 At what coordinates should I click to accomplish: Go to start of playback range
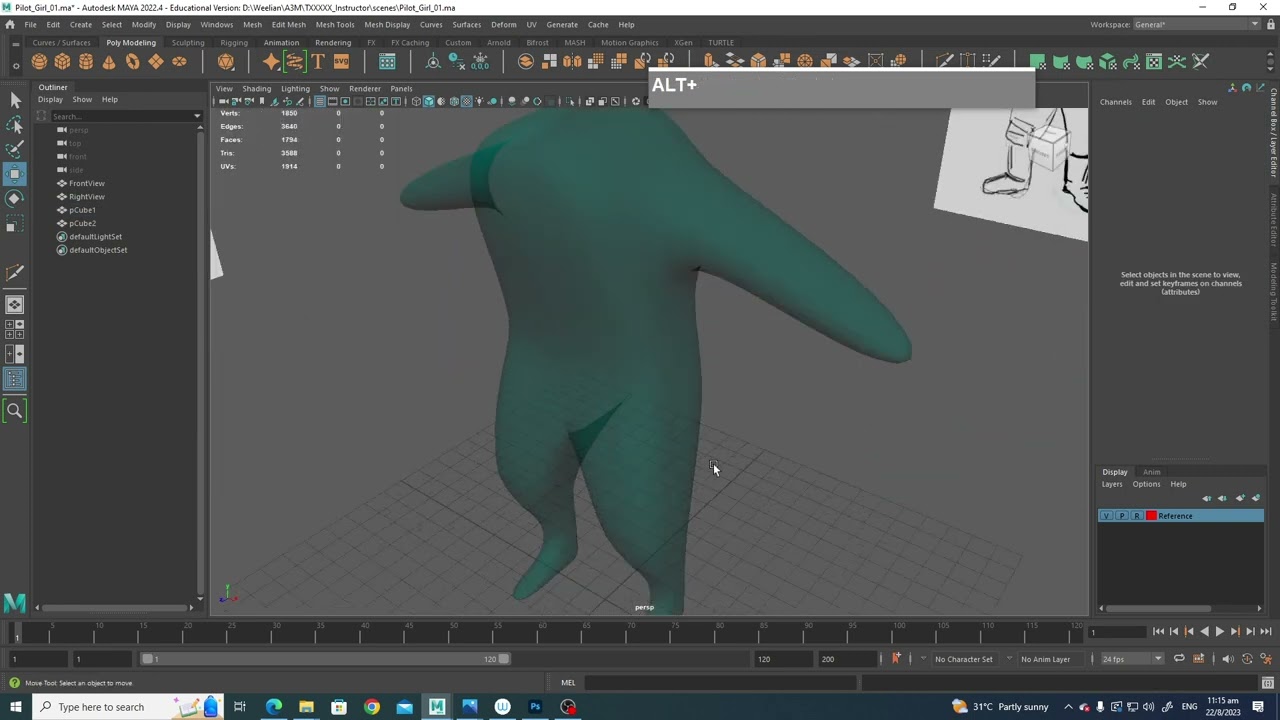click(x=1158, y=631)
